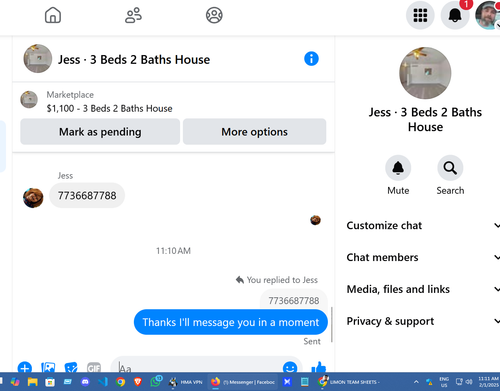Open Discord from the taskbar
Viewport: 500px width, 391px height.
click(85, 382)
